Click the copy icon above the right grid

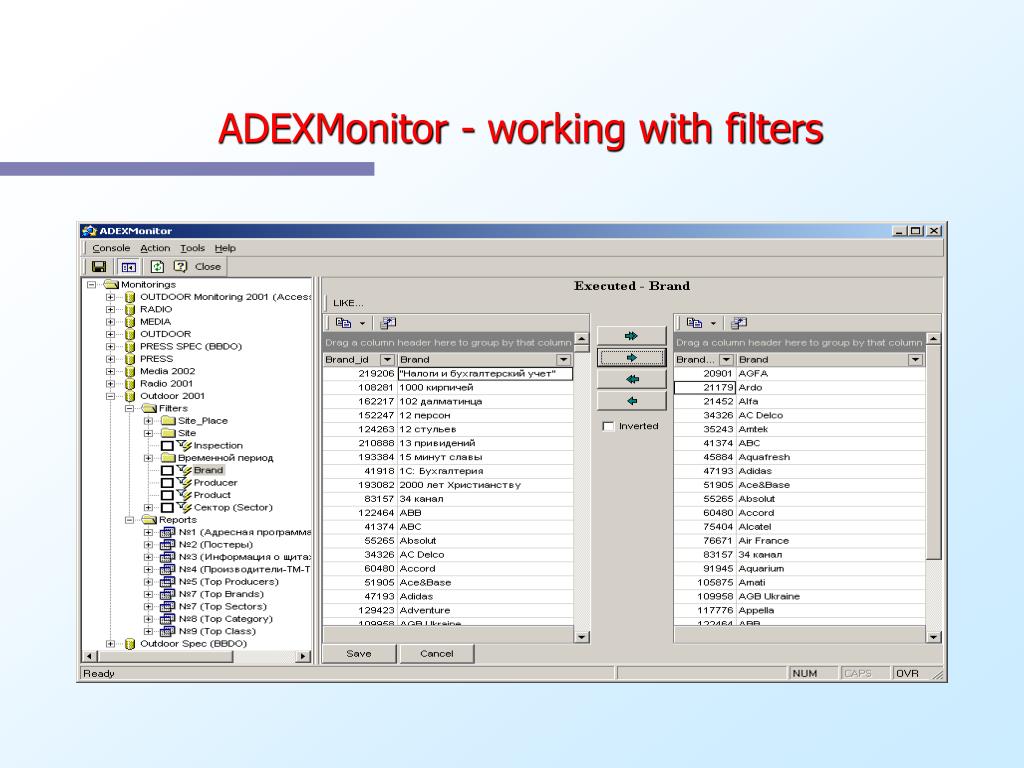click(694, 323)
